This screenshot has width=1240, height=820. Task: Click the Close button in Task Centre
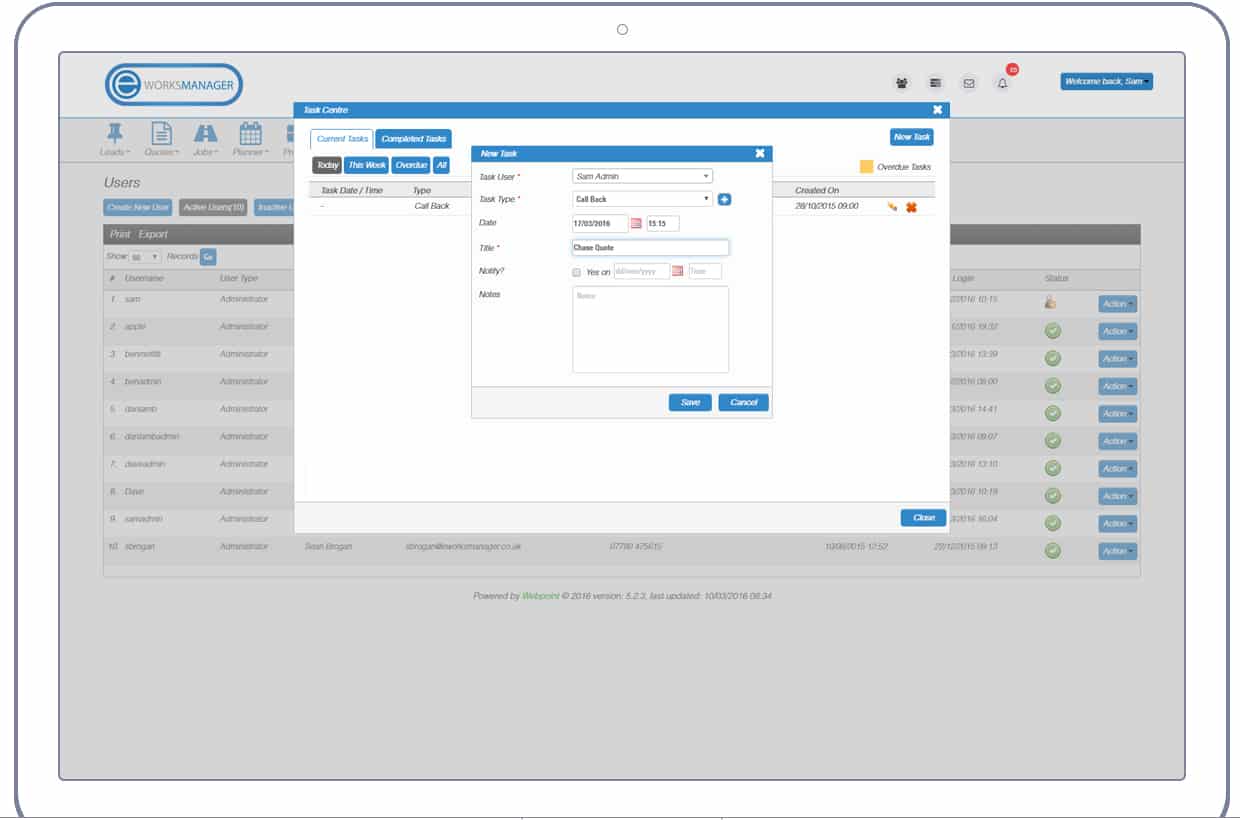pos(923,518)
